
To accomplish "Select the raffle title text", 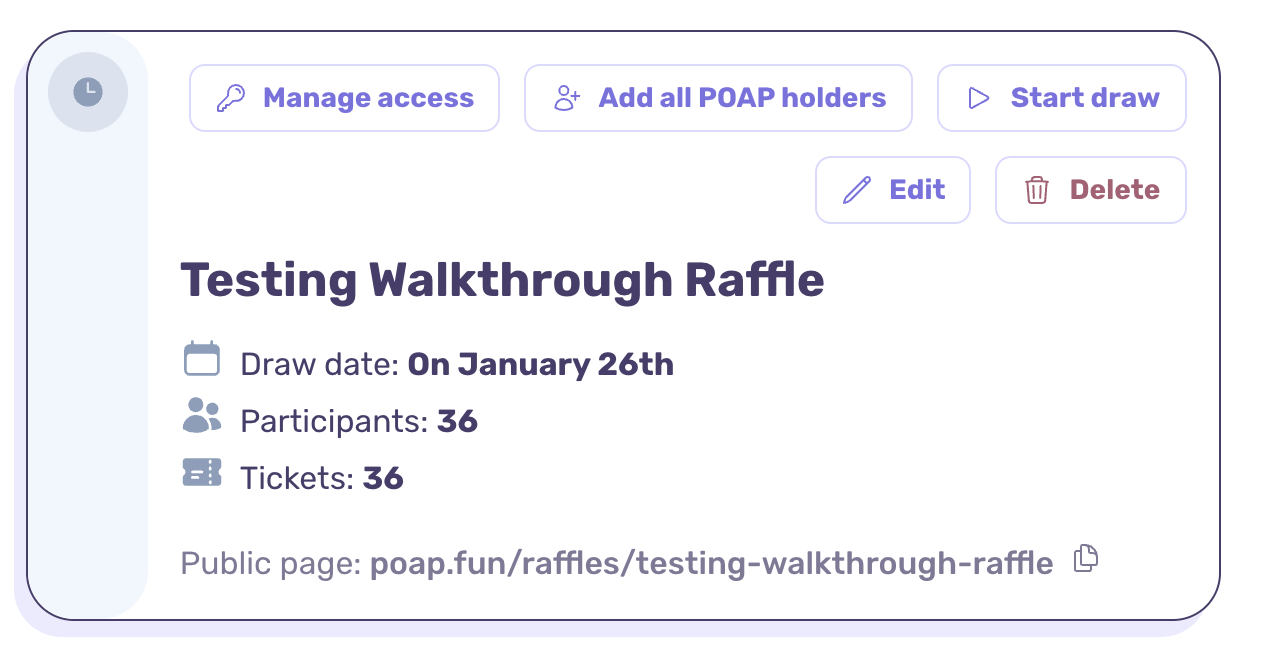I will tap(502, 280).
